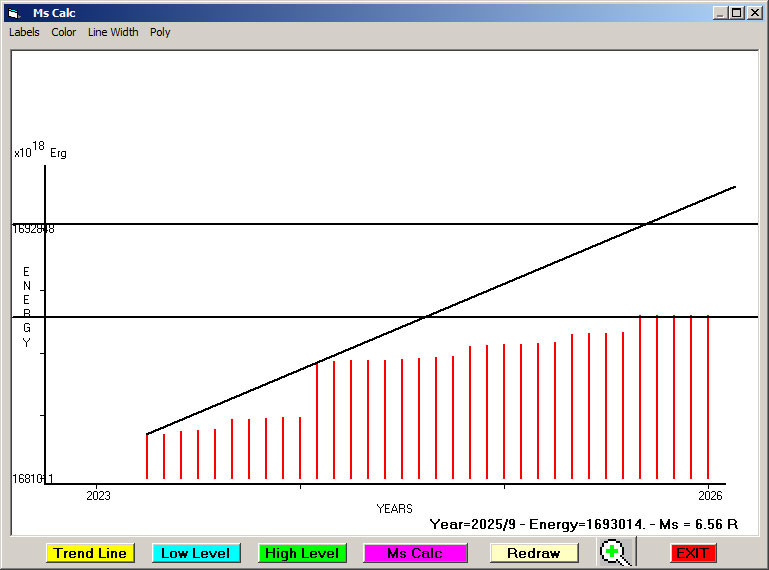Click the YEARS axis title
This screenshot has height=570, width=769.
pos(394,509)
